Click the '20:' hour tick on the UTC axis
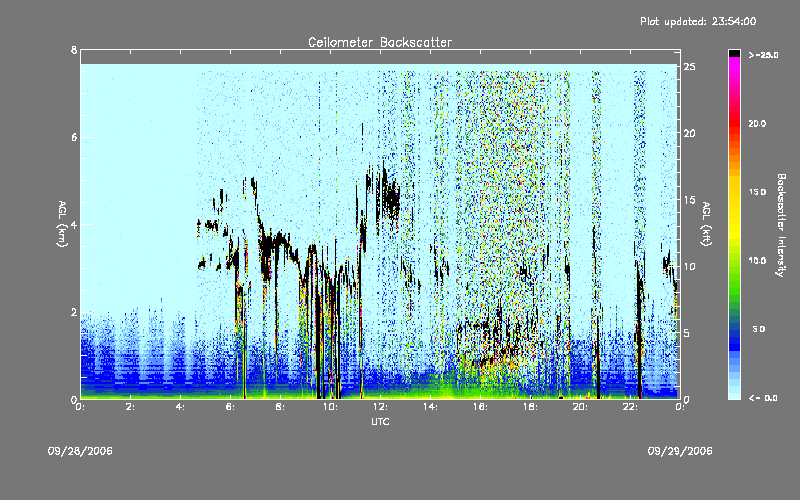Screen dimensions: 800x500 pos(580,407)
